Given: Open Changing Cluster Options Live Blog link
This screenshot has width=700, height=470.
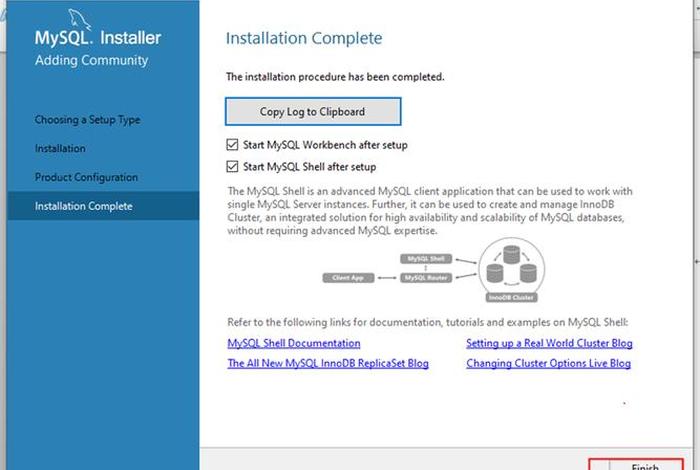Looking at the screenshot, I should click(548, 363).
